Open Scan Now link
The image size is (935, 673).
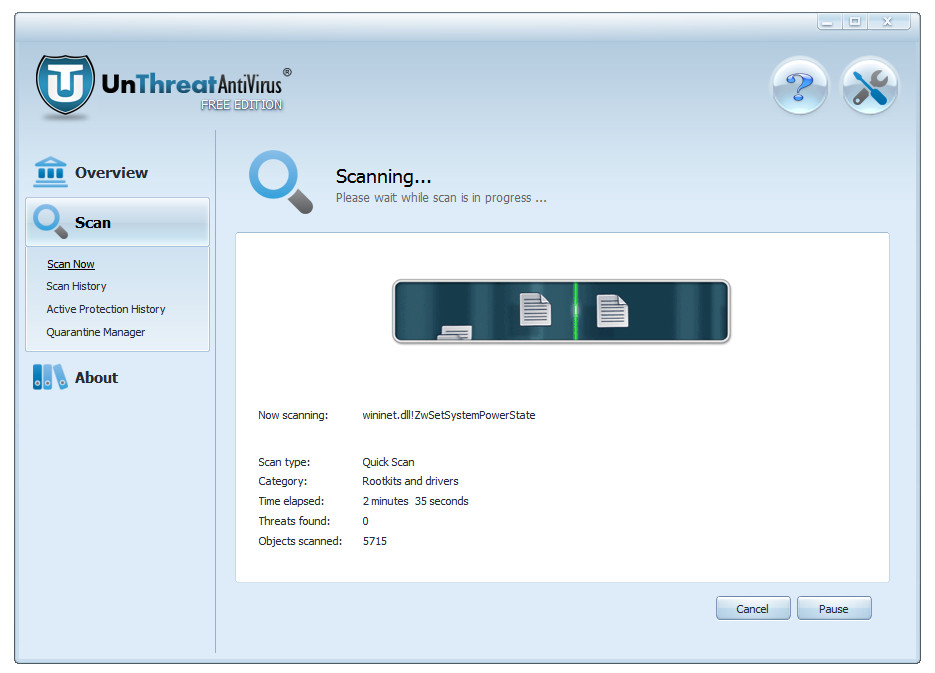[70, 264]
